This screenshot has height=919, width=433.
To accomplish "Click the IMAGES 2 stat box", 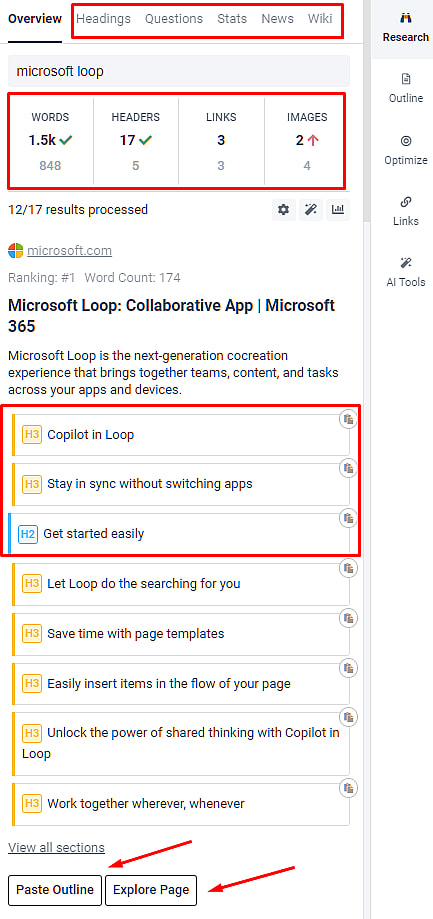I will pos(306,141).
